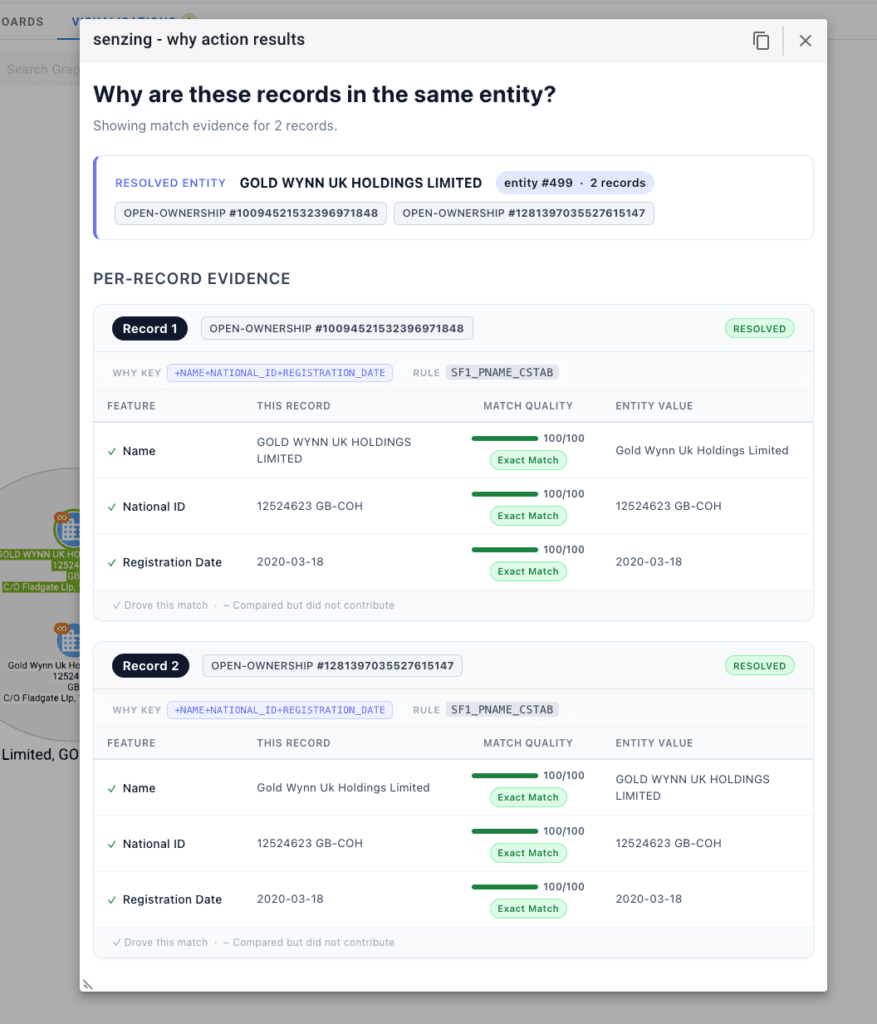877x1024 pixels.
Task: Click Search Graph field in background window
Action: click(x=40, y=69)
